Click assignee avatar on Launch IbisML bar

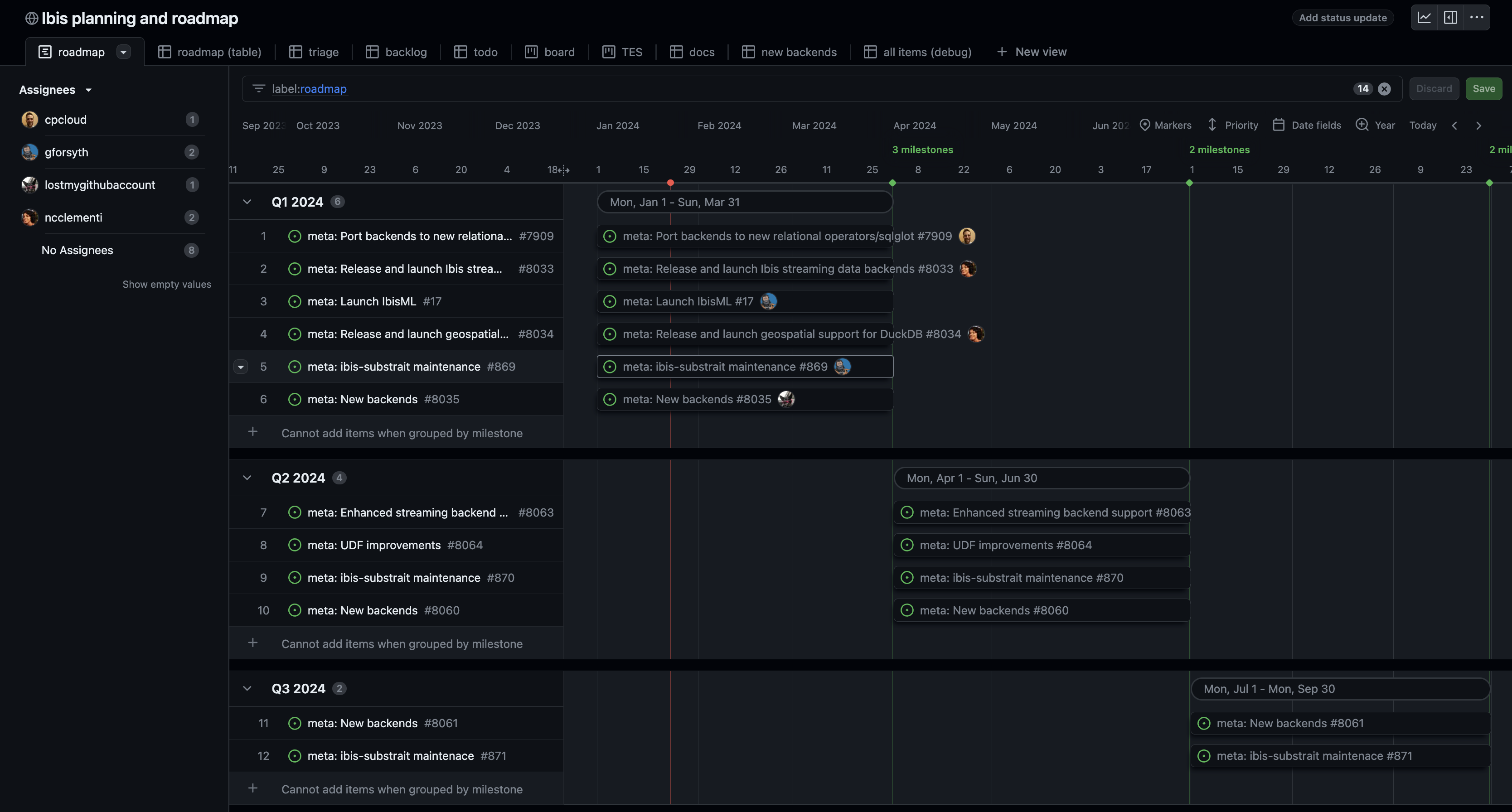coord(768,301)
